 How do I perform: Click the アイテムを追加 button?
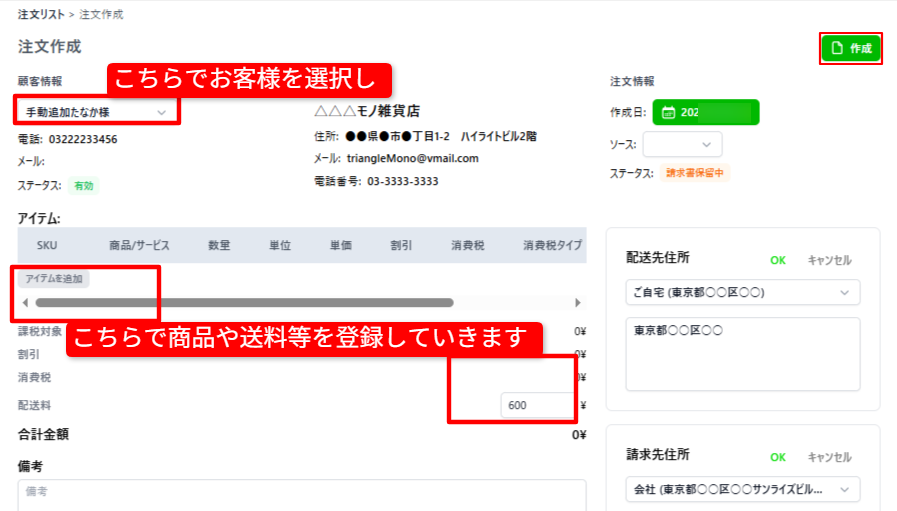[54, 279]
